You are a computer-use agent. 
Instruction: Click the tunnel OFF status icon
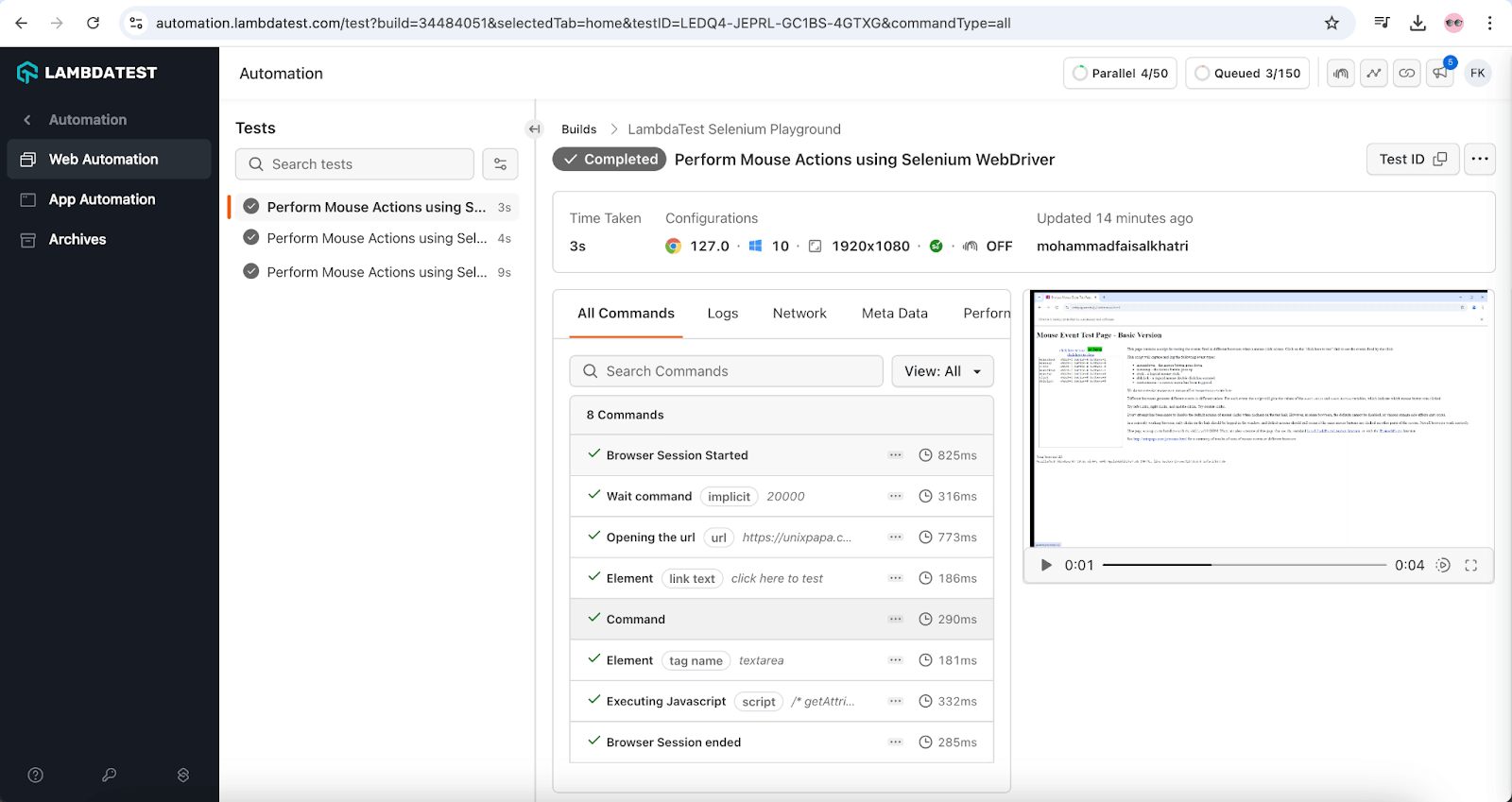971,247
